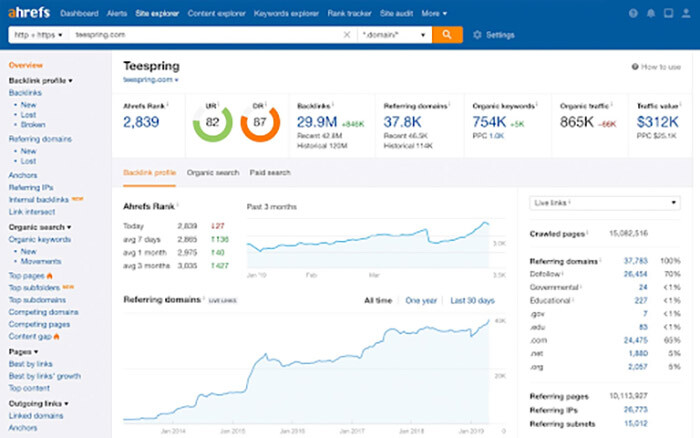Click the ahrefs logo
The height and width of the screenshot is (438, 700).
tap(29, 12)
